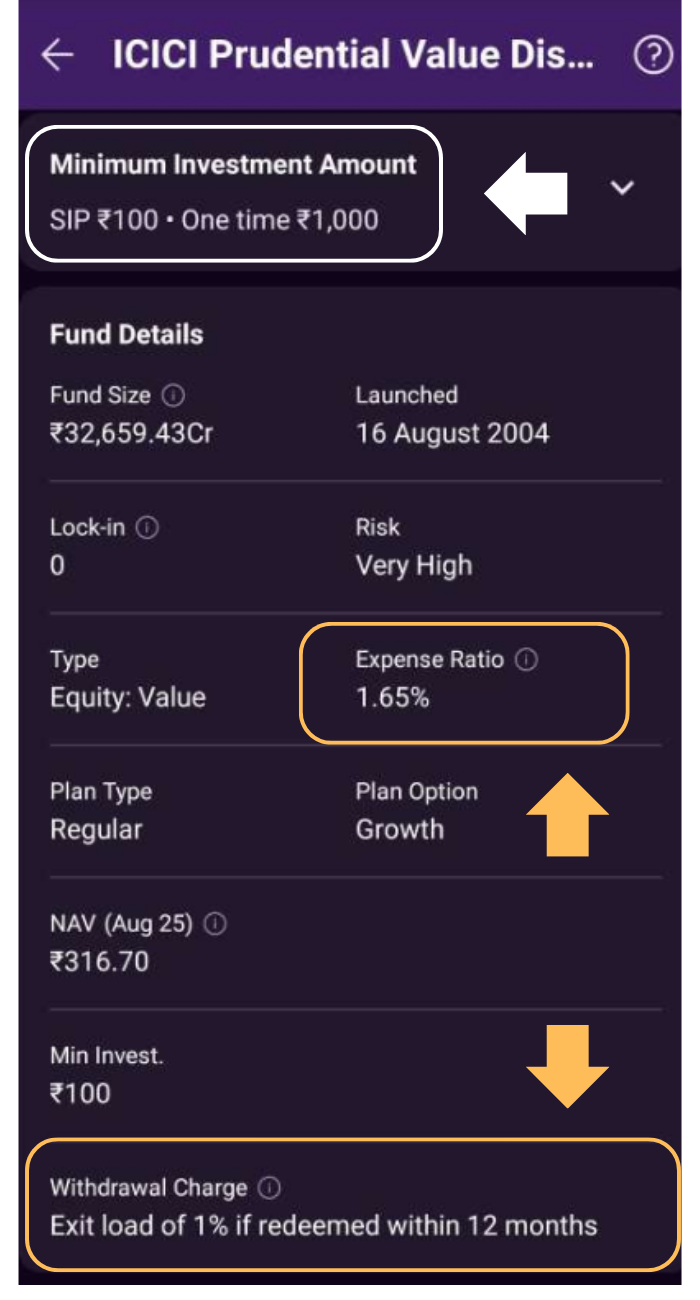Click the orange downward arrow annotation
The width and height of the screenshot is (700, 1300).
coord(567,1066)
